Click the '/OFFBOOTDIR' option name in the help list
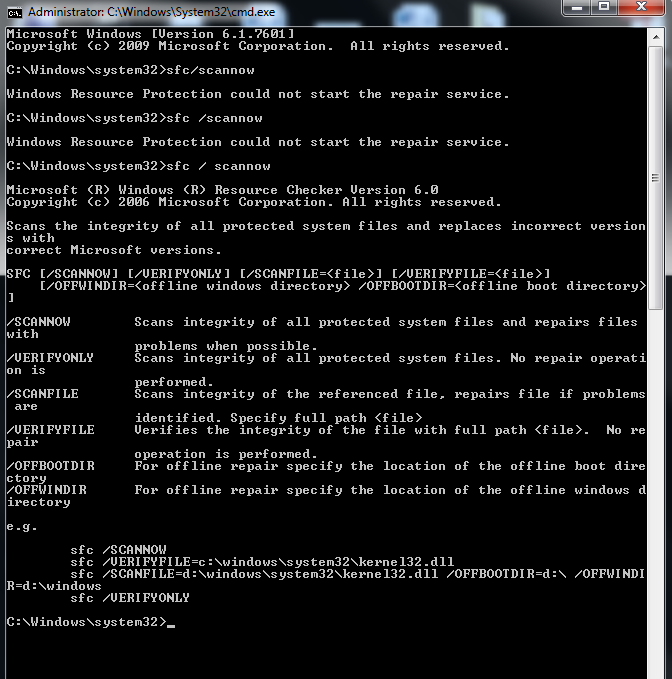The height and width of the screenshot is (679, 672). (x=51, y=466)
